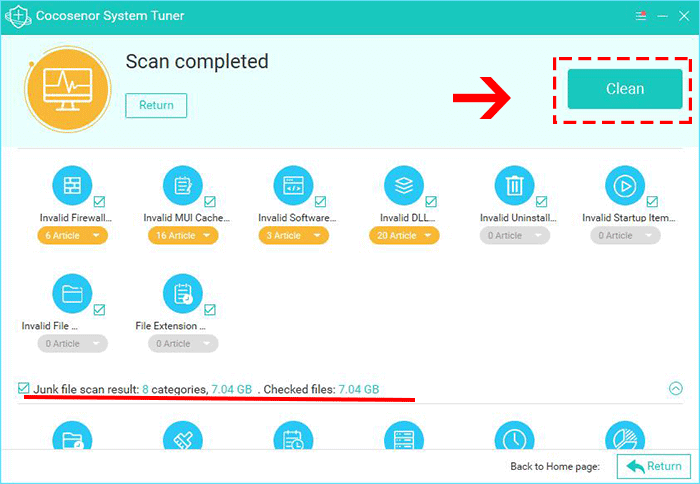Expand the 16 Article dropdown
This screenshot has height=484, width=700.
click(x=183, y=235)
